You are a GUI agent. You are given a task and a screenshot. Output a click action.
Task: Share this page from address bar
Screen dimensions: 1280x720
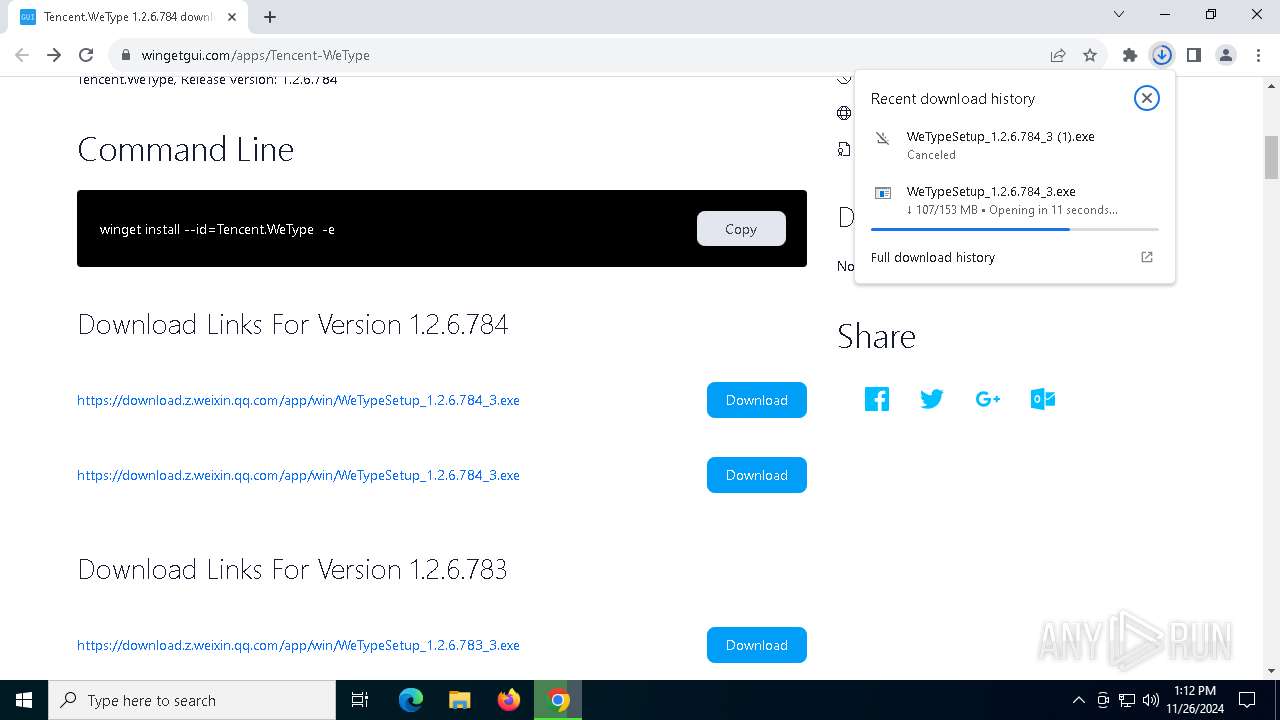(1058, 55)
